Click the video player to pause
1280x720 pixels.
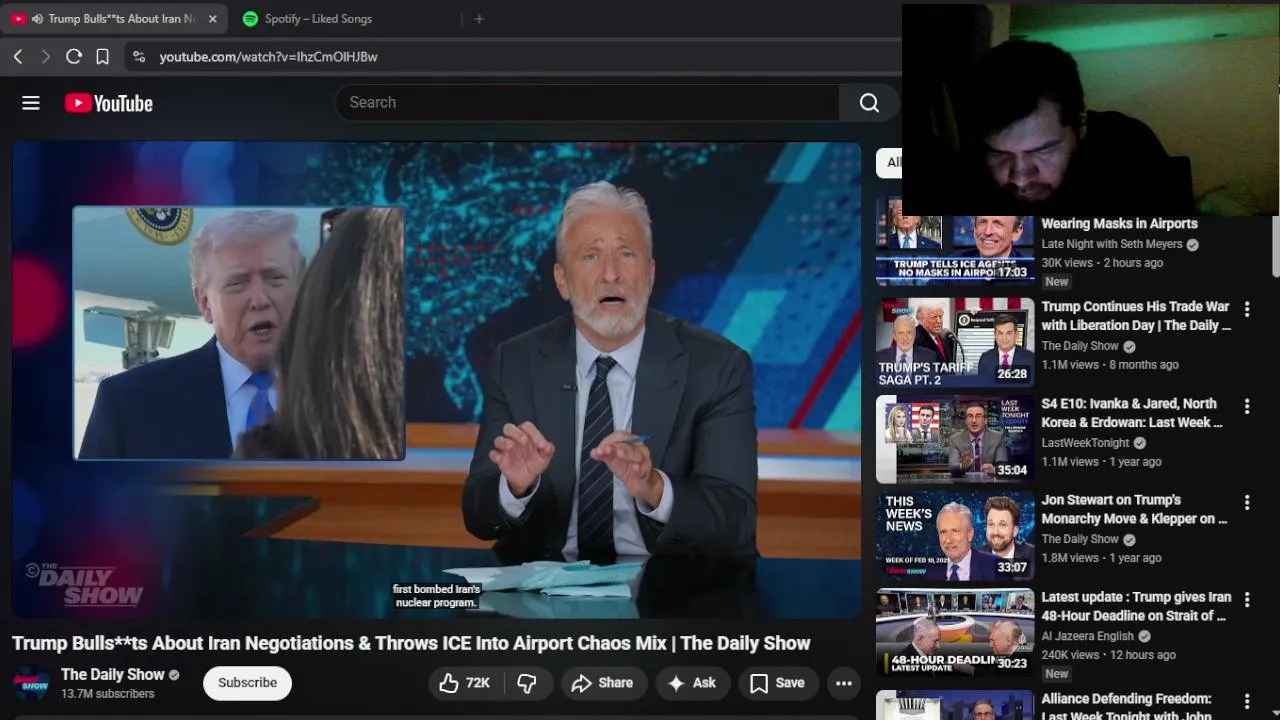tap(436, 380)
